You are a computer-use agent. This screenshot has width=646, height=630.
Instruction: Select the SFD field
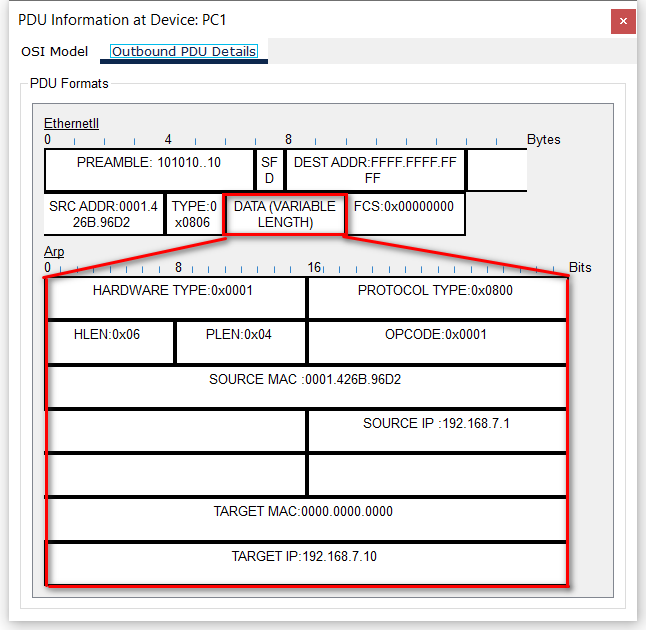(269, 170)
